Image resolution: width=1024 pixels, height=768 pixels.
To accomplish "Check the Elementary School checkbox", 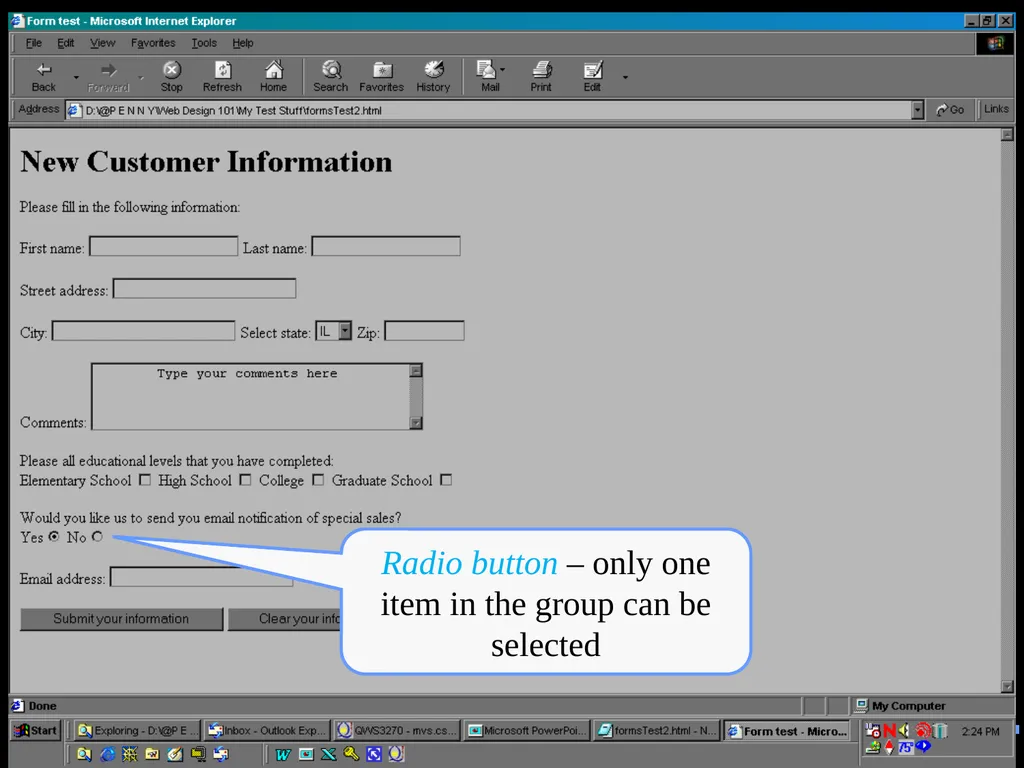I will pyautogui.click(x=145, y=480).
